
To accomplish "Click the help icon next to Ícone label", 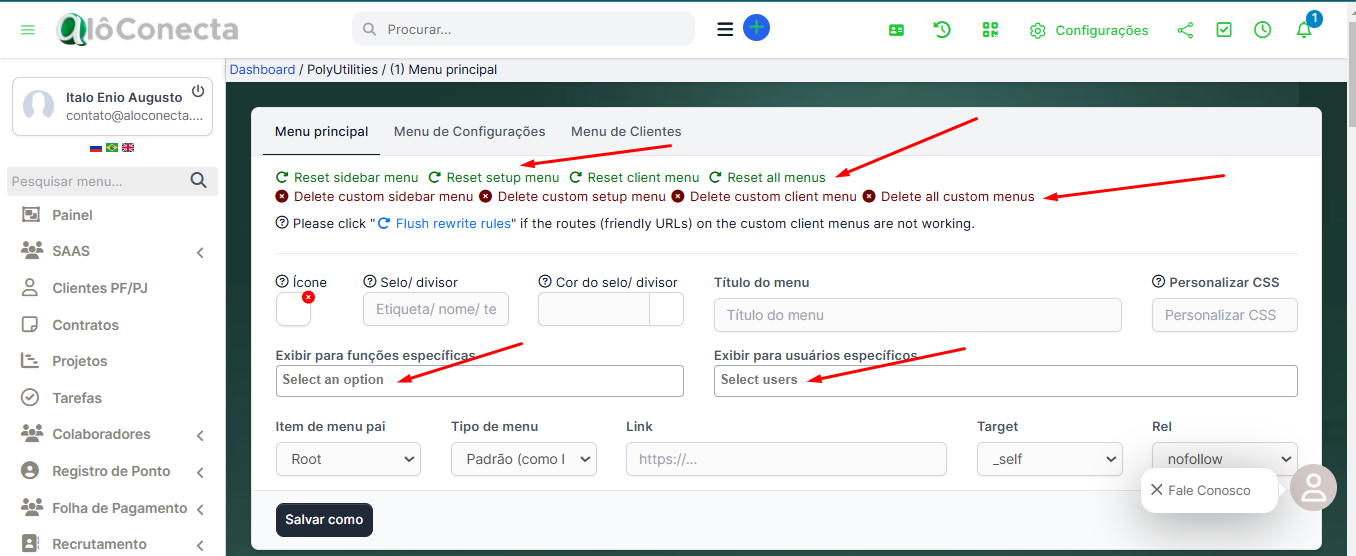I will (282, 282).
